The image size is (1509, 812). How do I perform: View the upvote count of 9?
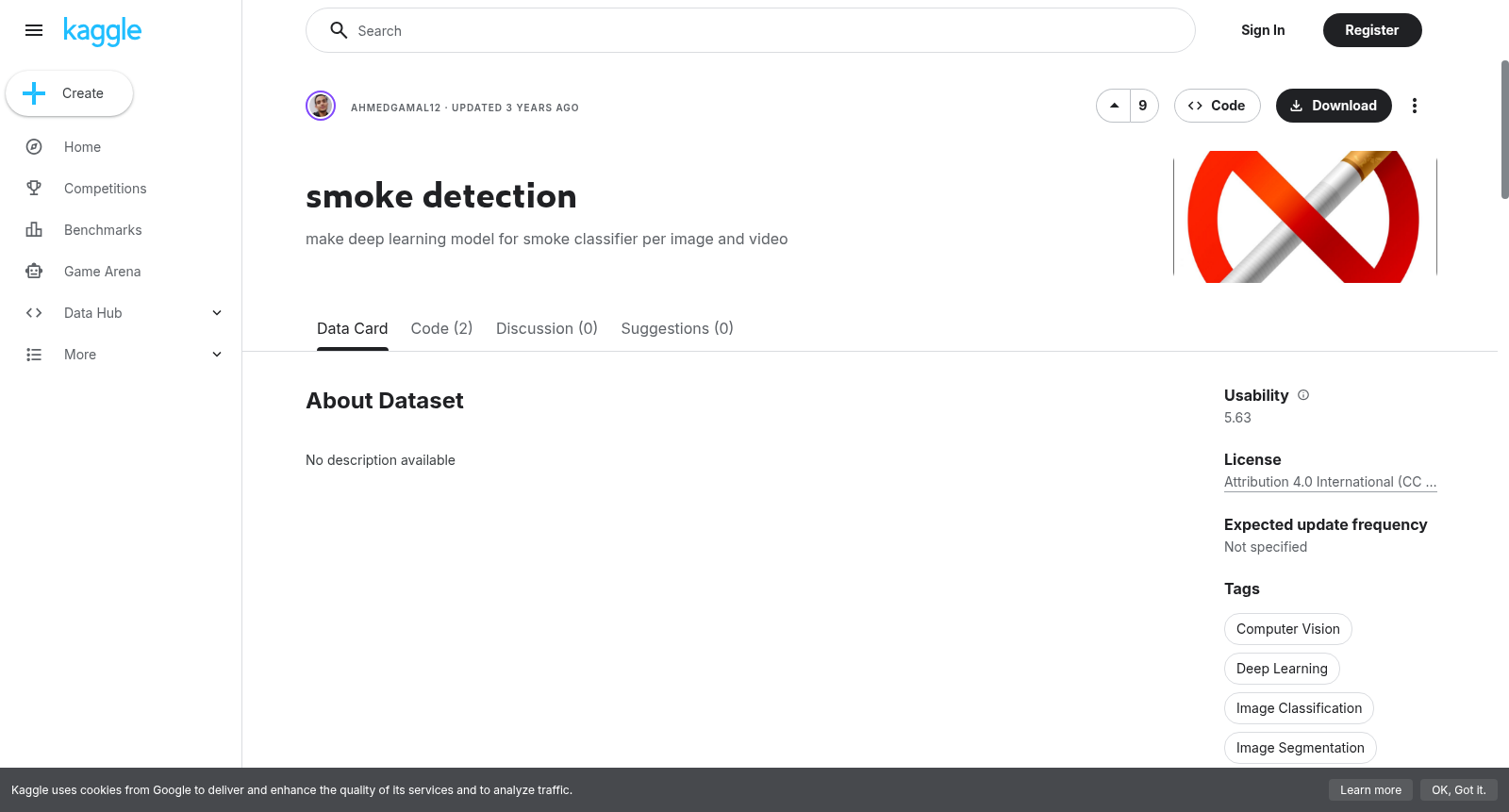[x=1143, y=106]
